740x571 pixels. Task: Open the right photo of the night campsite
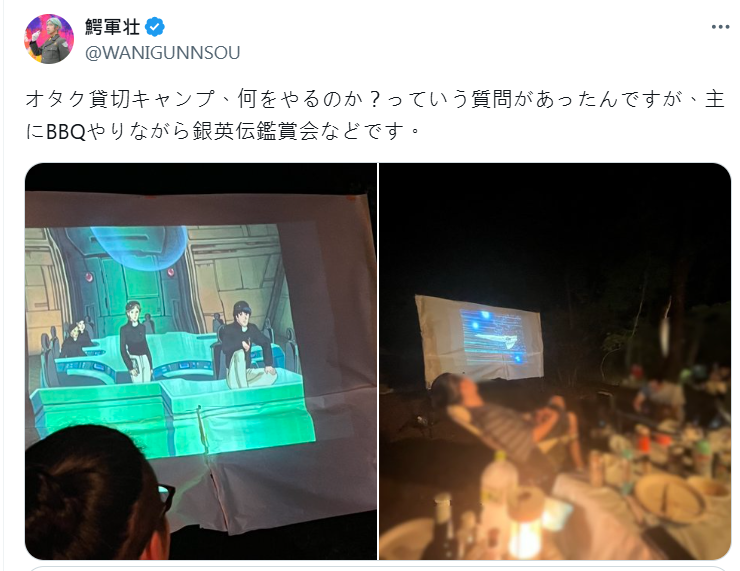pyautogui.click(x=555, y=361)
